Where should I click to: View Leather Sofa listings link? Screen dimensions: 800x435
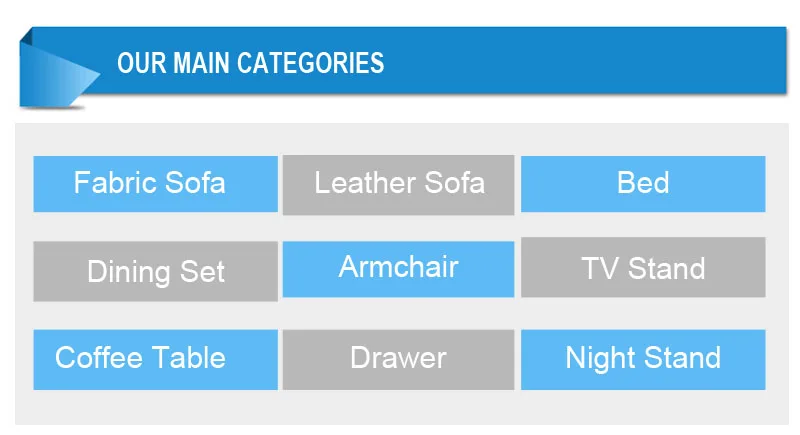(x=398, y=184)
